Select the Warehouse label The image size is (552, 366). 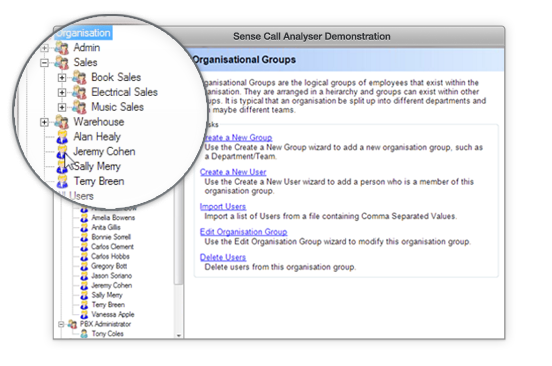coord(99,122)
